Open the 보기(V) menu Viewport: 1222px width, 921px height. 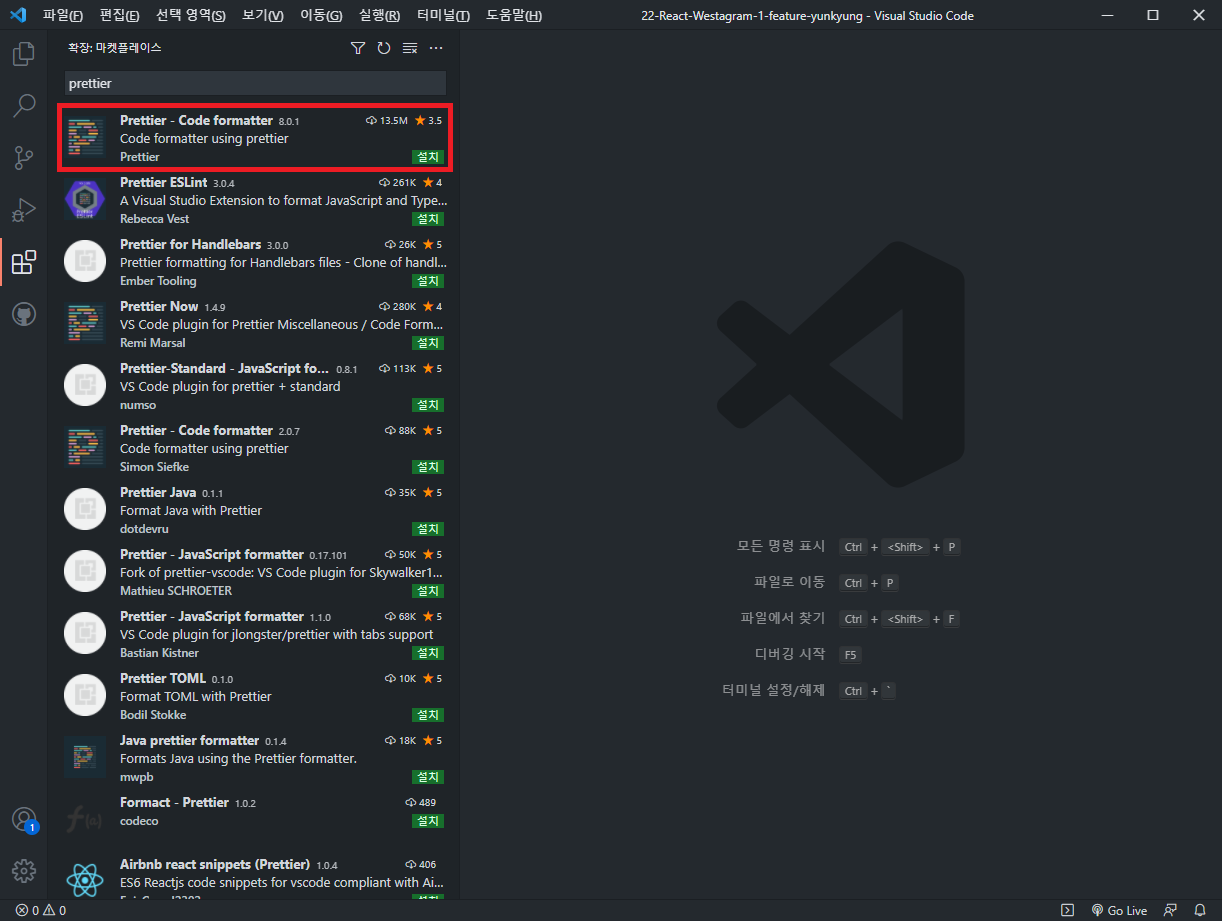(263, 16)
